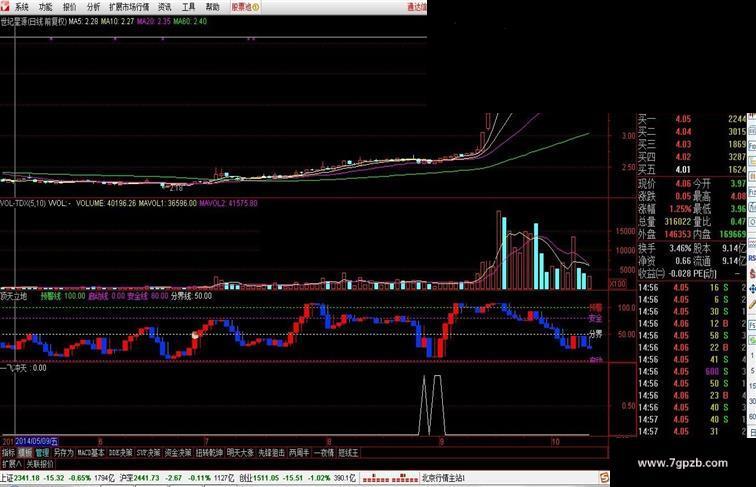Click the 14:56 tick row with volume 600

coord(691,371)
